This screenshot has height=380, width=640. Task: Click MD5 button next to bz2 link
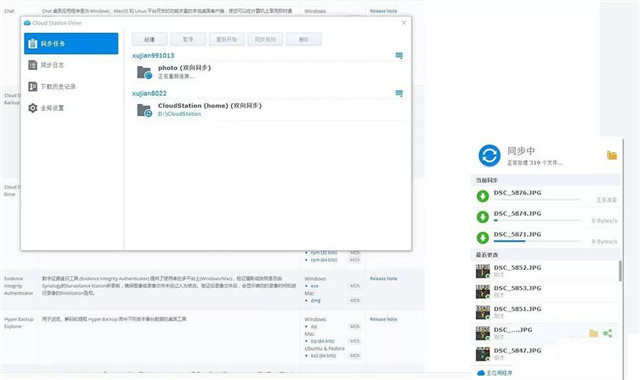[354, 356]
